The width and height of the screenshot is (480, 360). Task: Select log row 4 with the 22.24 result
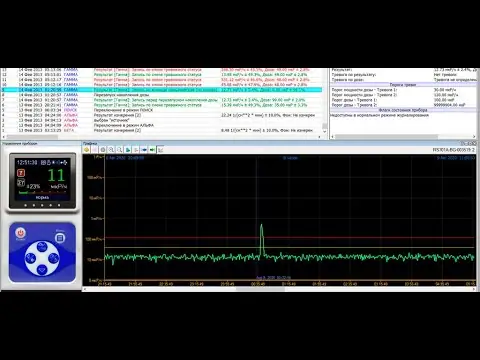161,115
